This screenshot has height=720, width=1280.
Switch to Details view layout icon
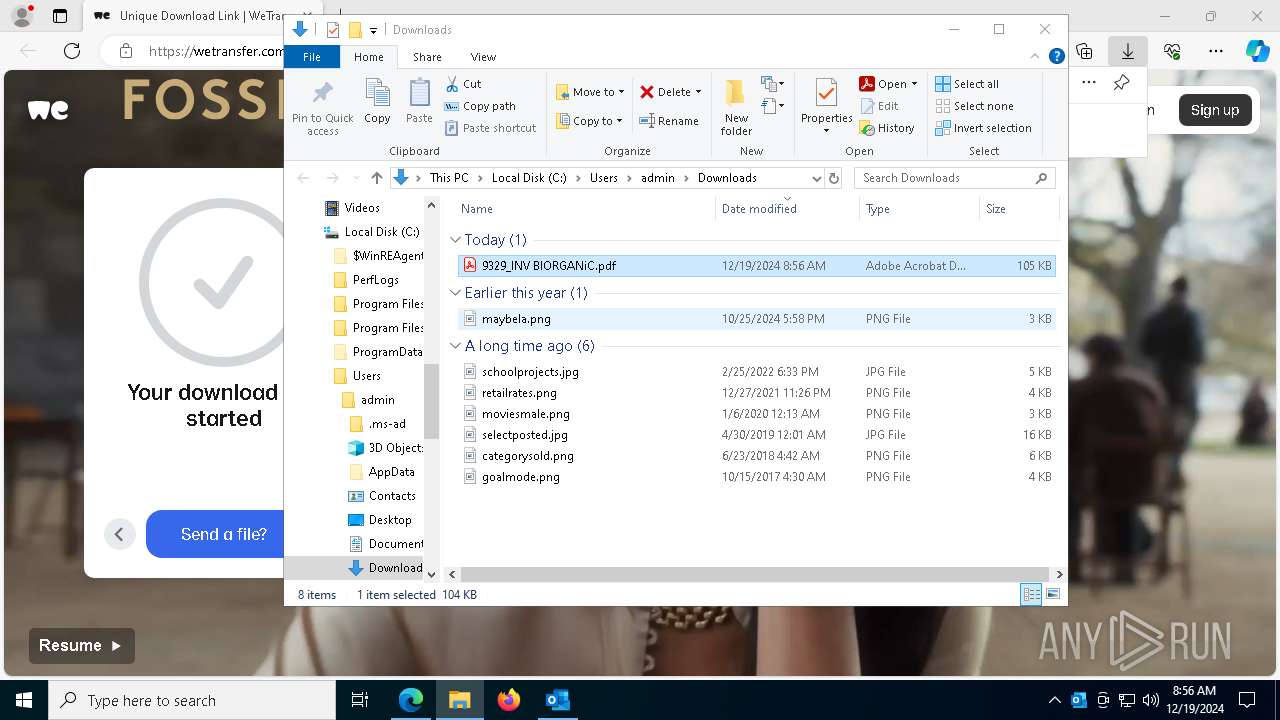point(1031,594)
